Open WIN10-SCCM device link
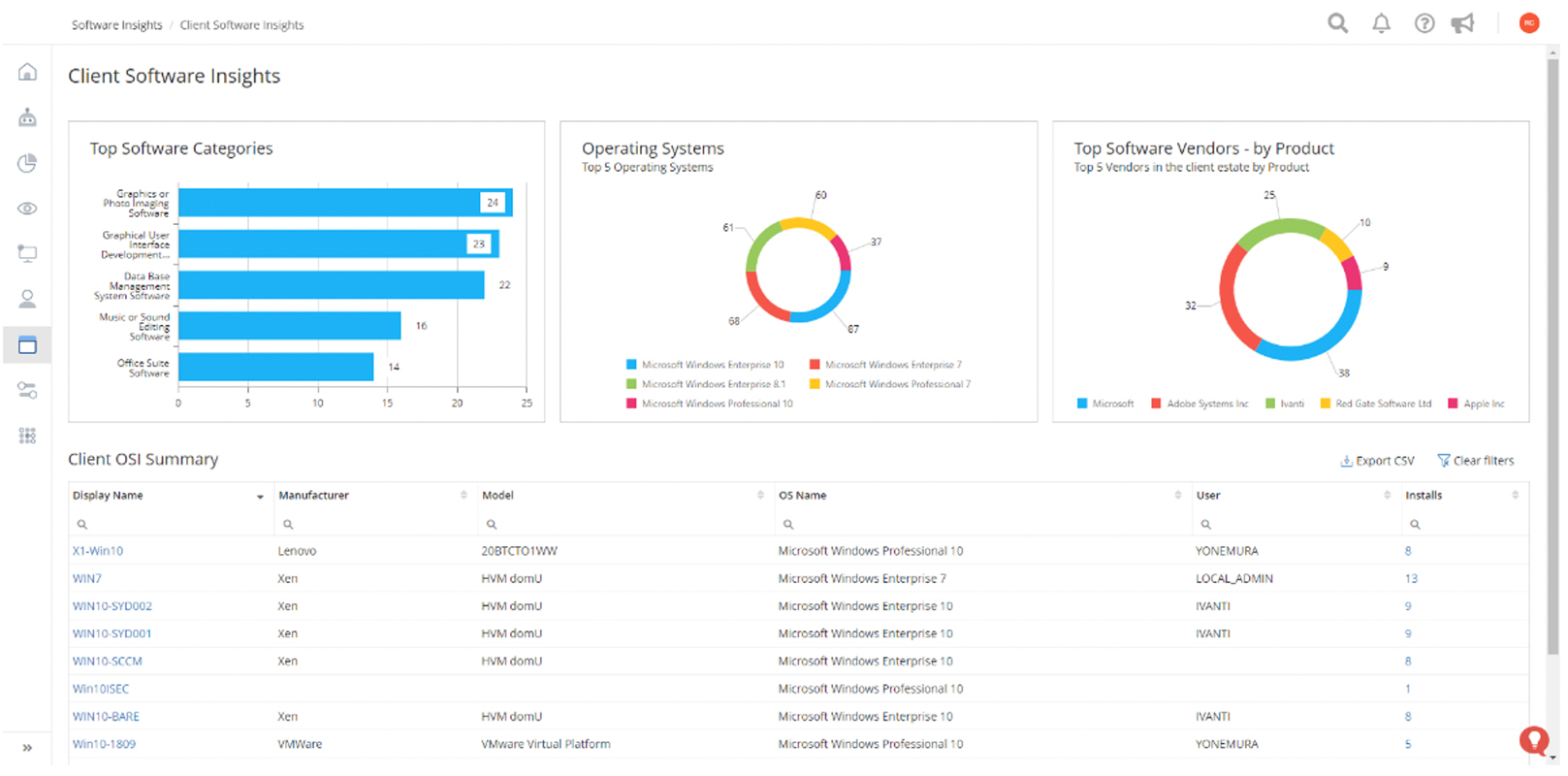The image size is (1568, 776). [x=107, y=662]
